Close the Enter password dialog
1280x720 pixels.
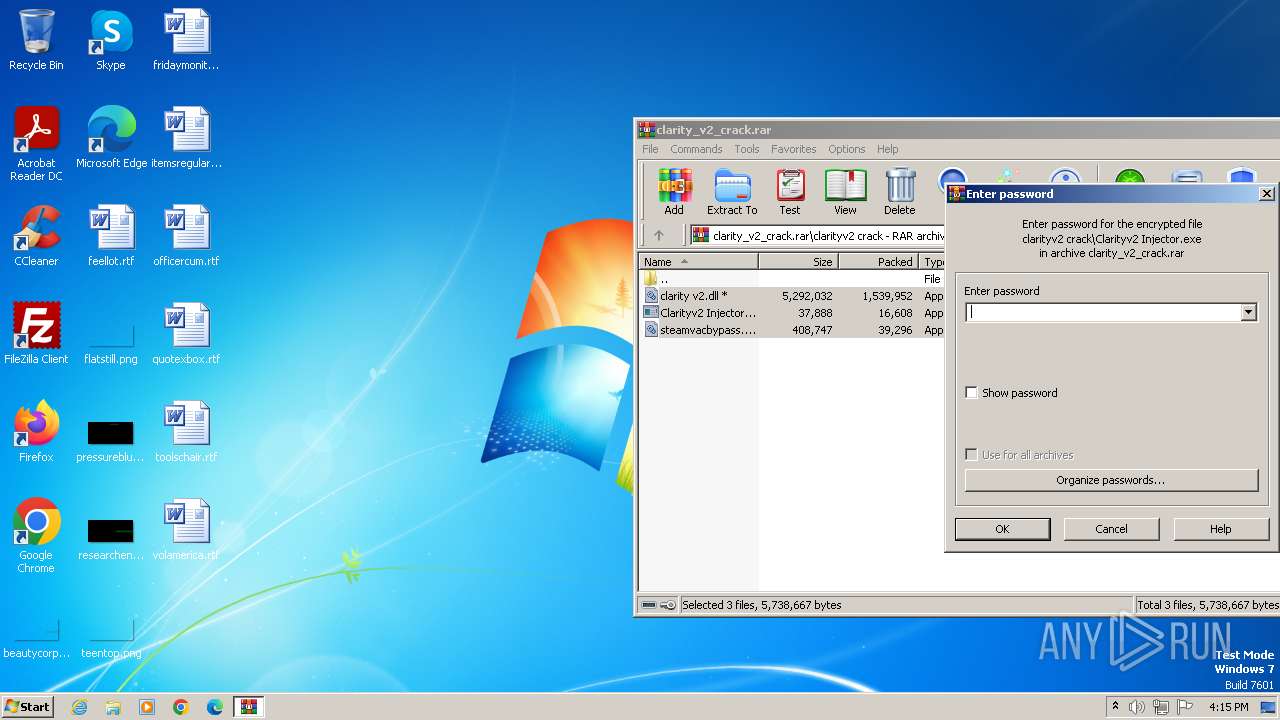1266,194
